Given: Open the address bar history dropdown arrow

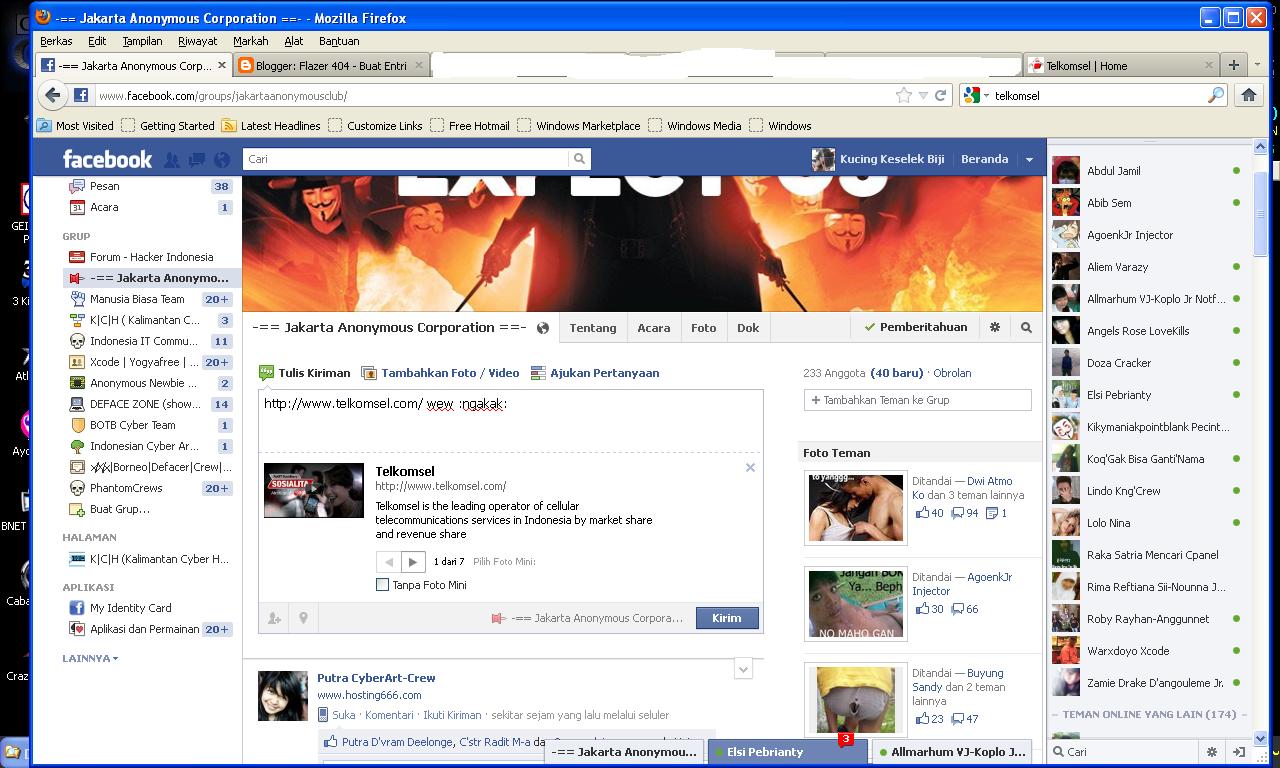Looking at the screenshot, I should tap(923, 95).
